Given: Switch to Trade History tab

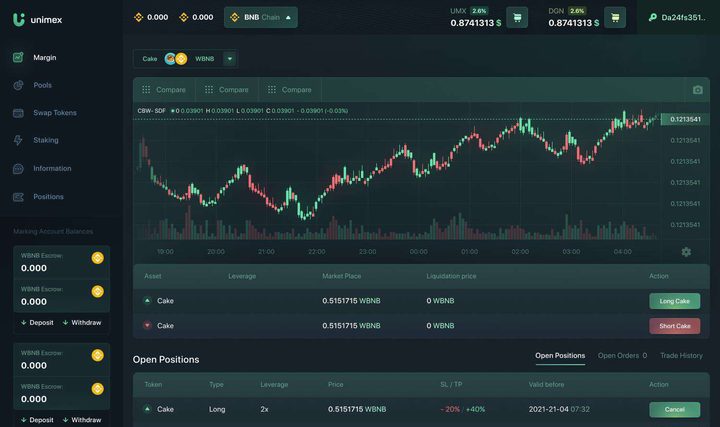Looking at the screenshot, I should pos(681,355).
